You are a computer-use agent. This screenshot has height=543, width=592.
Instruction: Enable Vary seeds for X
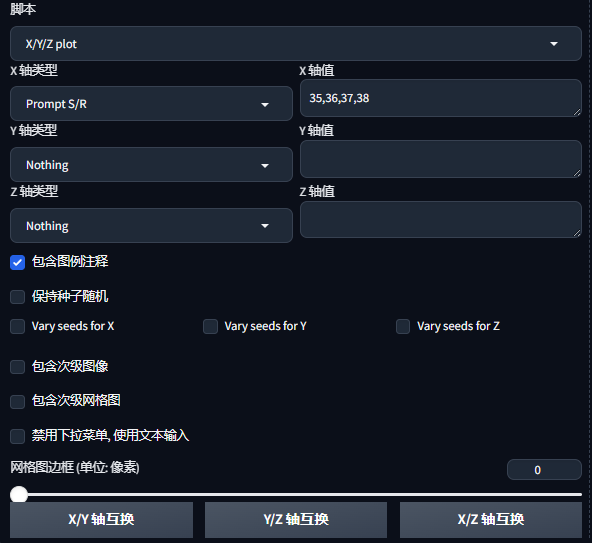17,326
